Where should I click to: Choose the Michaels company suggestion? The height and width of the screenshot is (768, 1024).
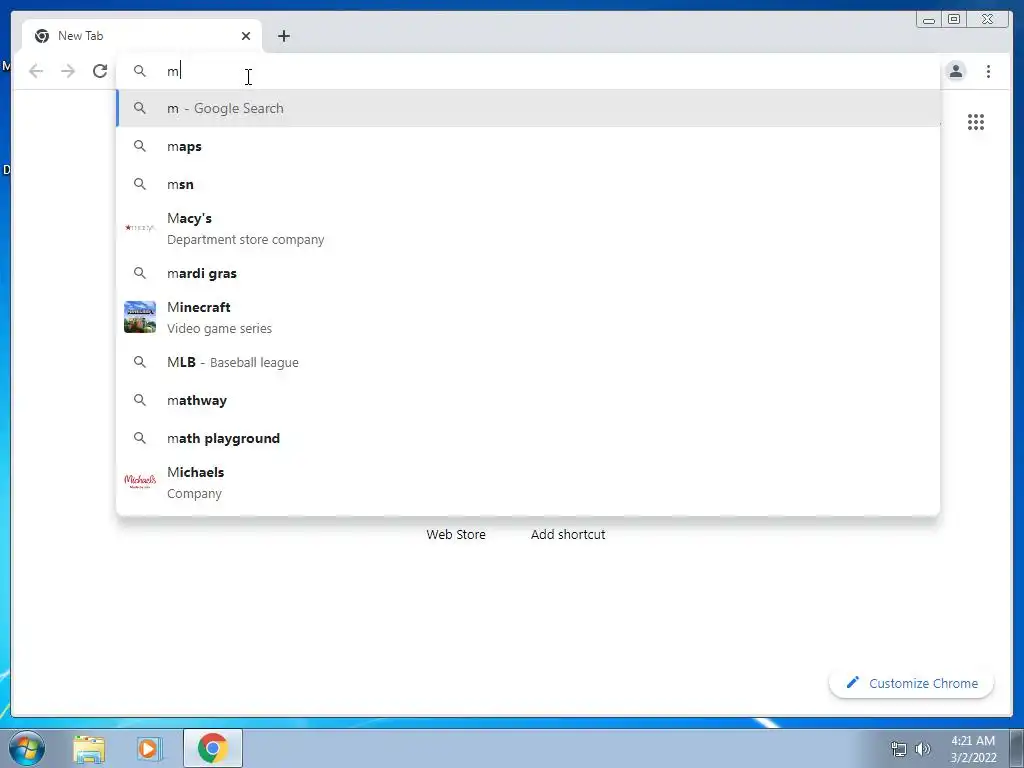pos(528,482)
